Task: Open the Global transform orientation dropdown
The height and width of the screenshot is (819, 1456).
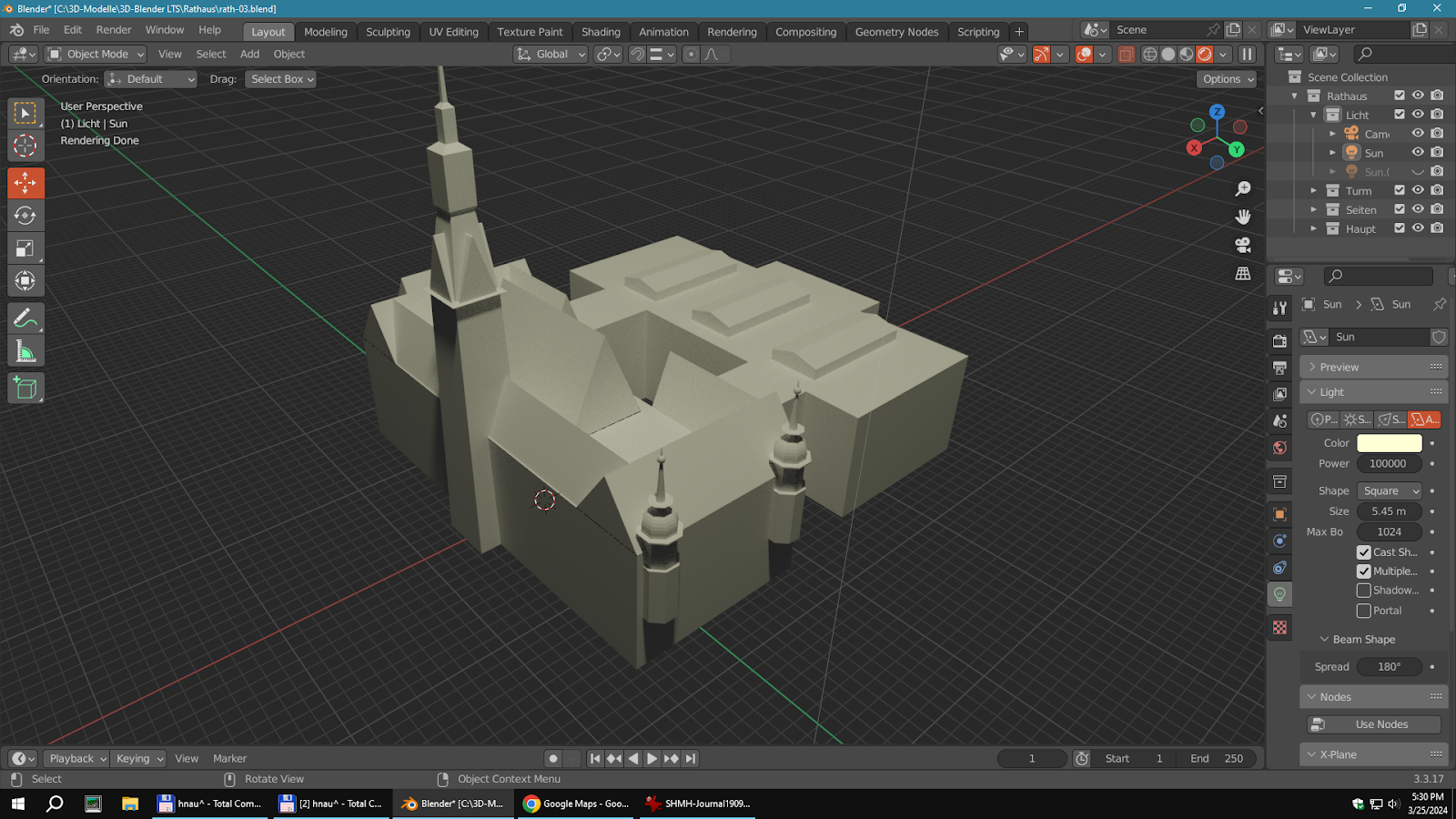Action: [551, 55]
